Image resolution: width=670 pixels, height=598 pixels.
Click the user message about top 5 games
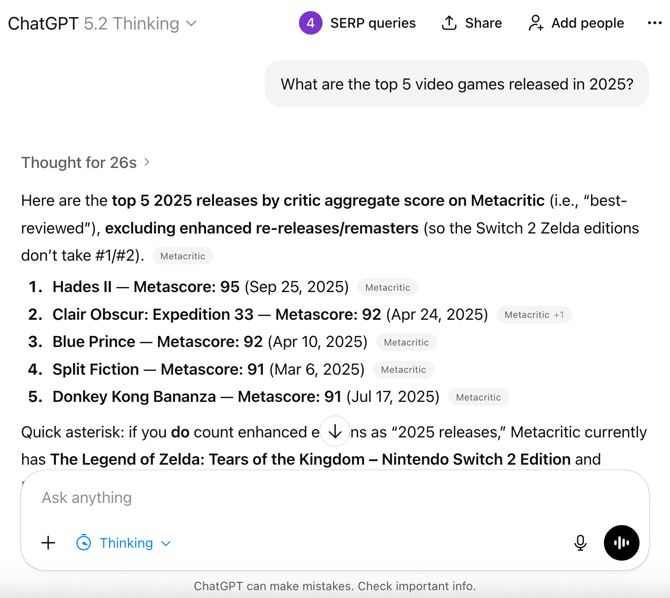[x=457, y=84]
